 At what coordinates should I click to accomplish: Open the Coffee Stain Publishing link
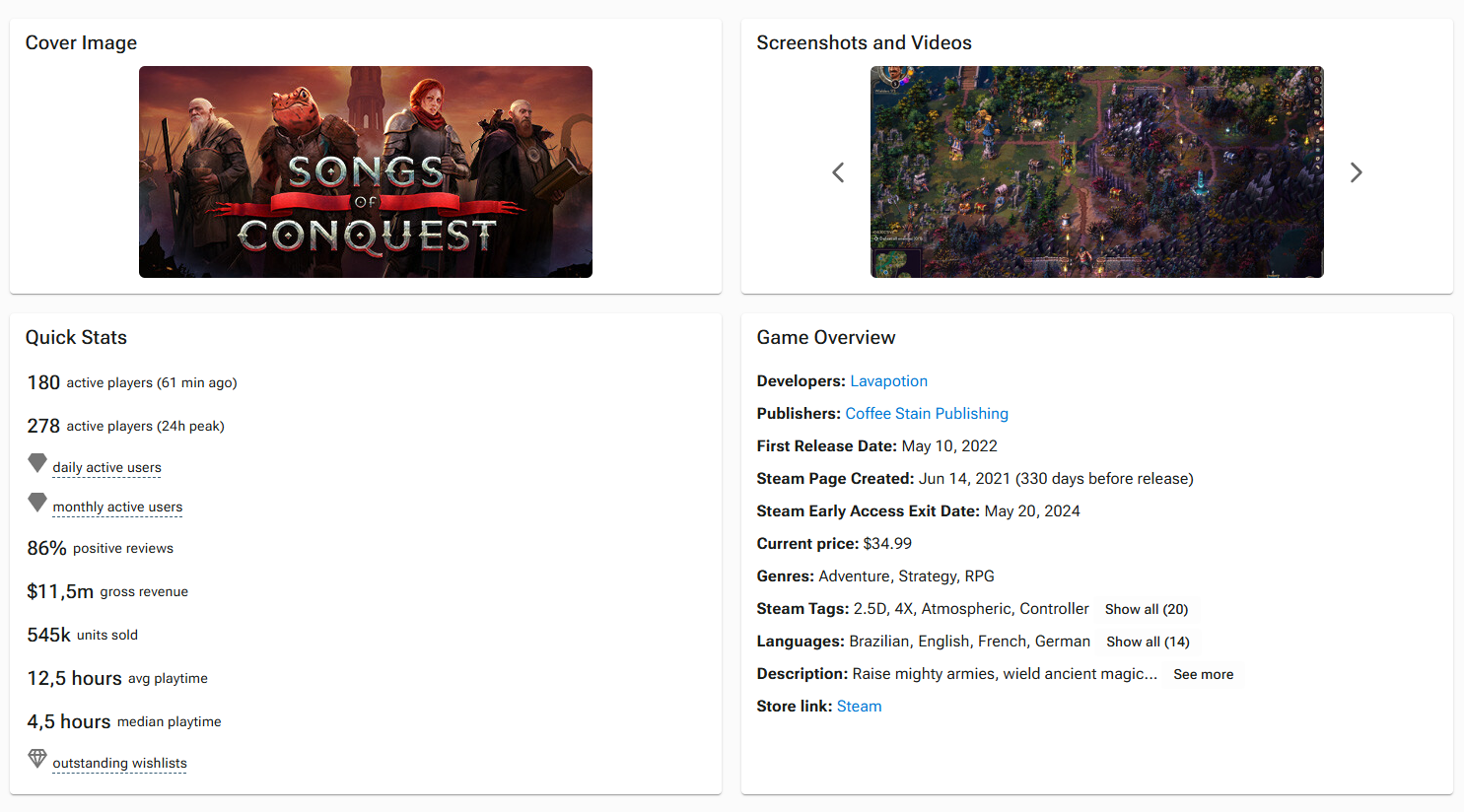[x=927, y=414]
